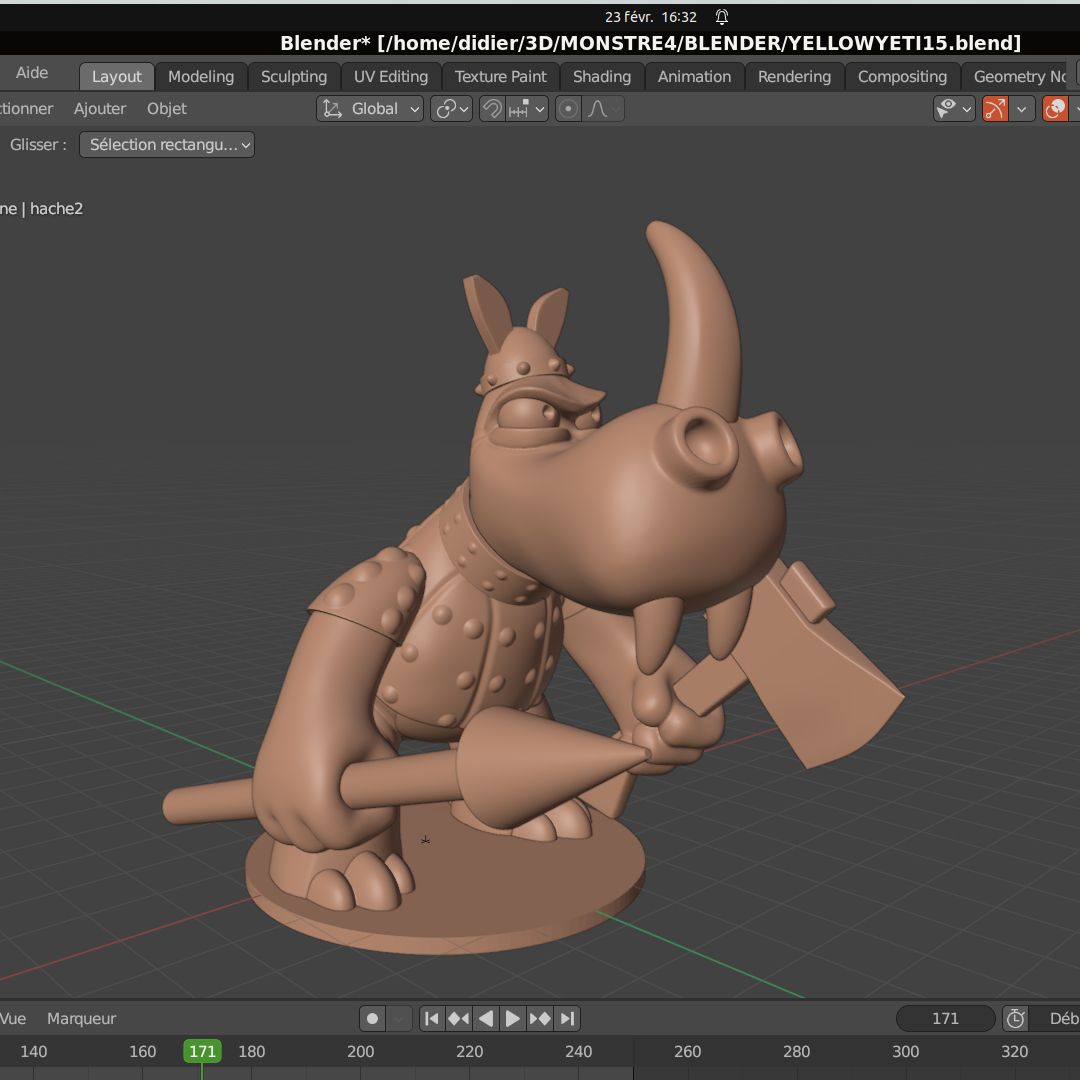The image size is (1080, 1080).
Task: Open the pivot point selector
Action: pyautogui.click(x=451, y=109)
